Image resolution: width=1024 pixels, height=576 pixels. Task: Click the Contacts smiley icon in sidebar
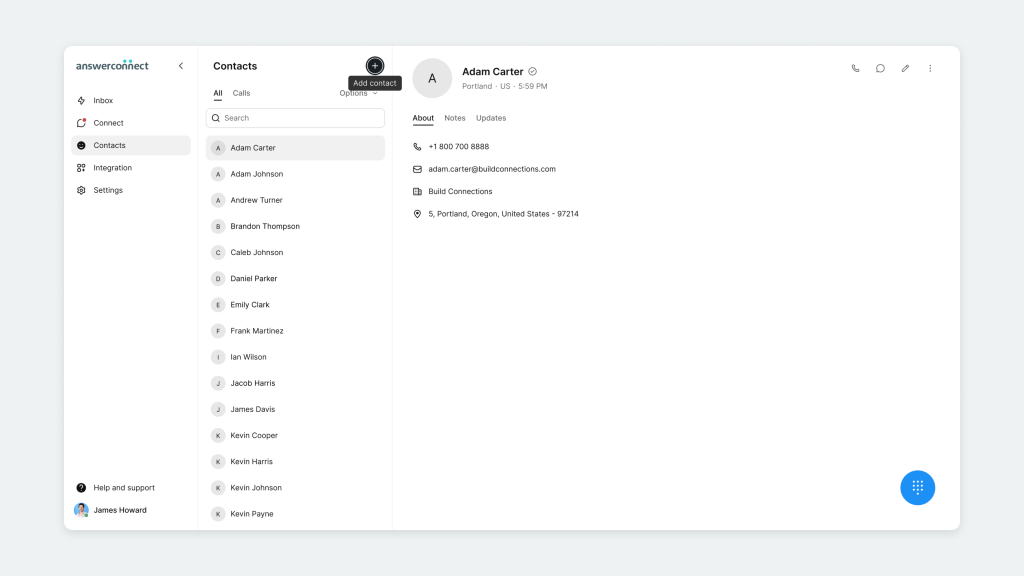point(81,145)
